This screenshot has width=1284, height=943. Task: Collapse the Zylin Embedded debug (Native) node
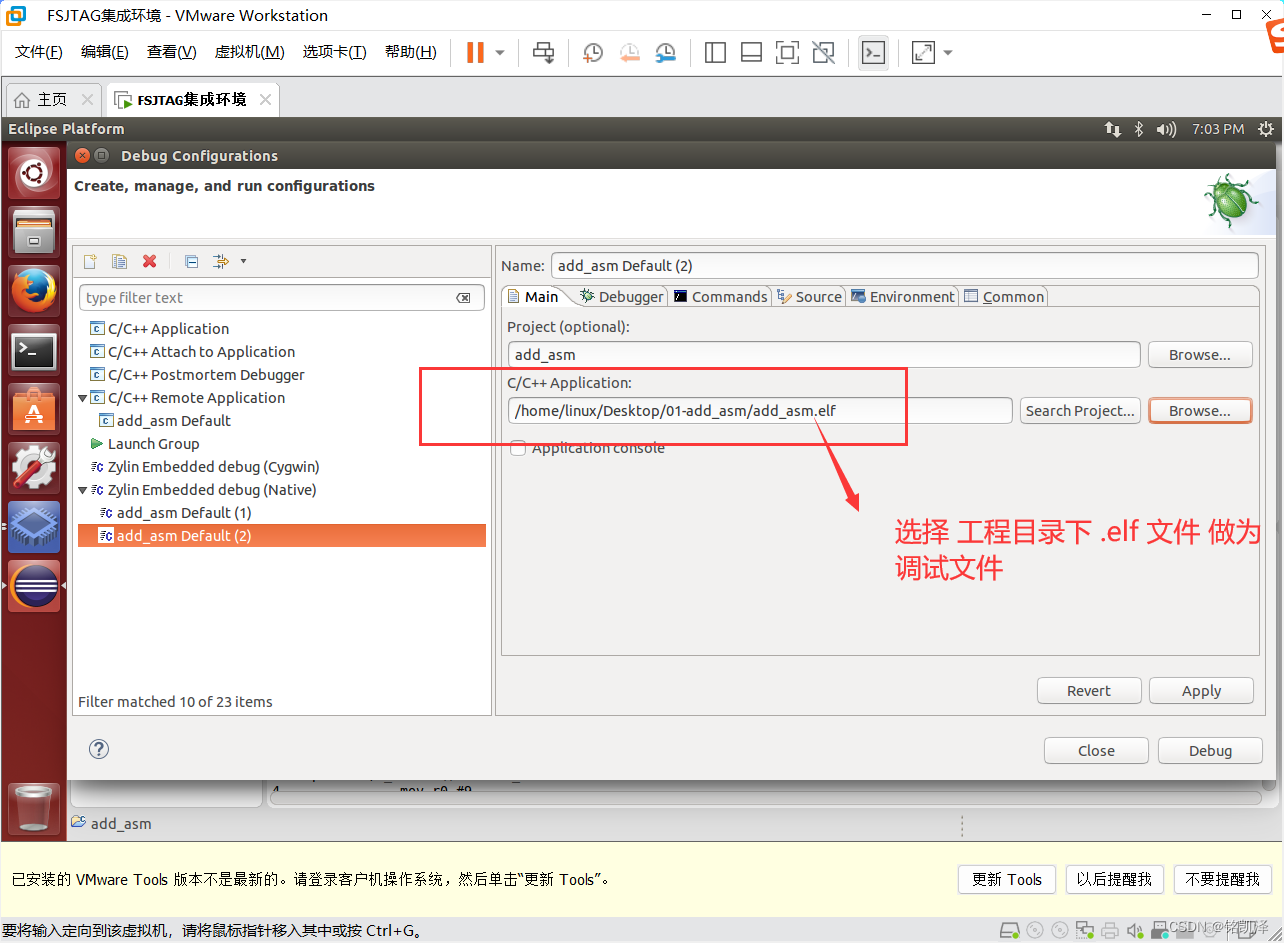click(x=84, y=489)
